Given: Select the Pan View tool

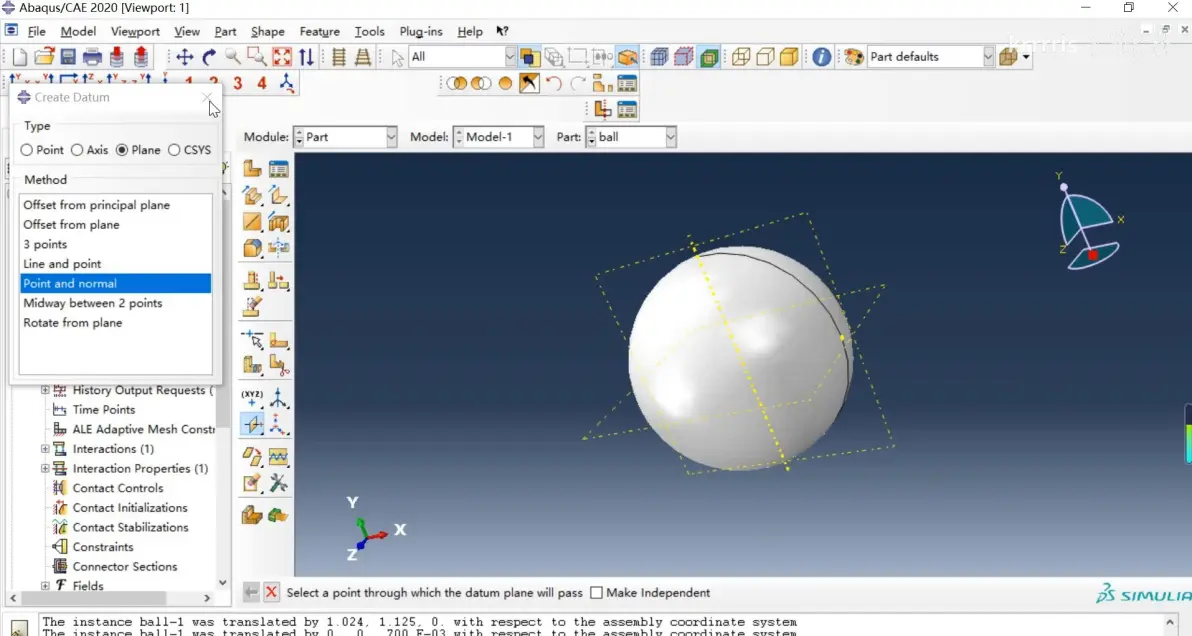Looking at the screenshot, I should coord(184,57).
